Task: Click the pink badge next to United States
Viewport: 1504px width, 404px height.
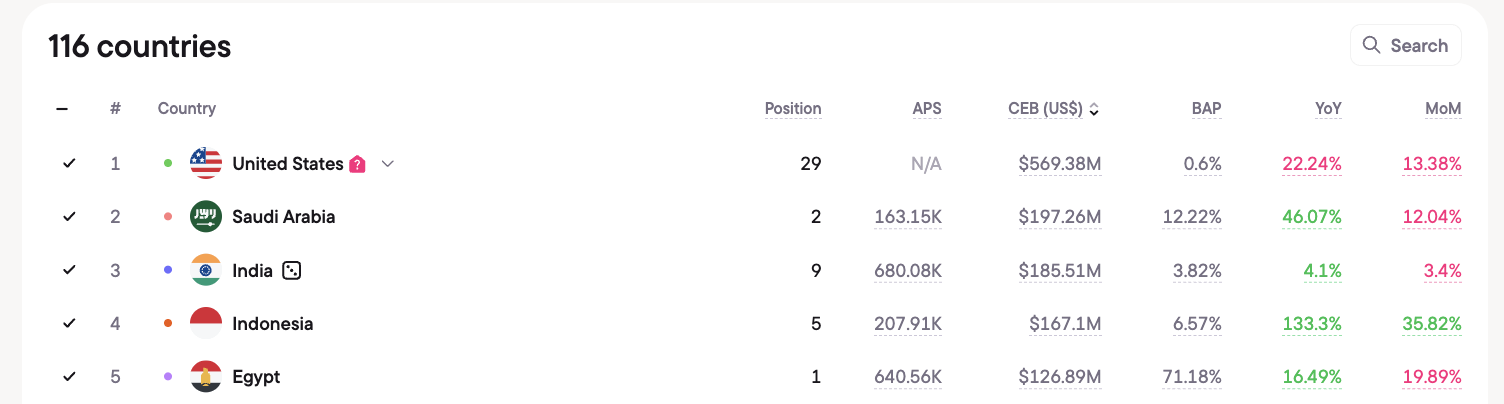Action: click(x=357, y=164)
